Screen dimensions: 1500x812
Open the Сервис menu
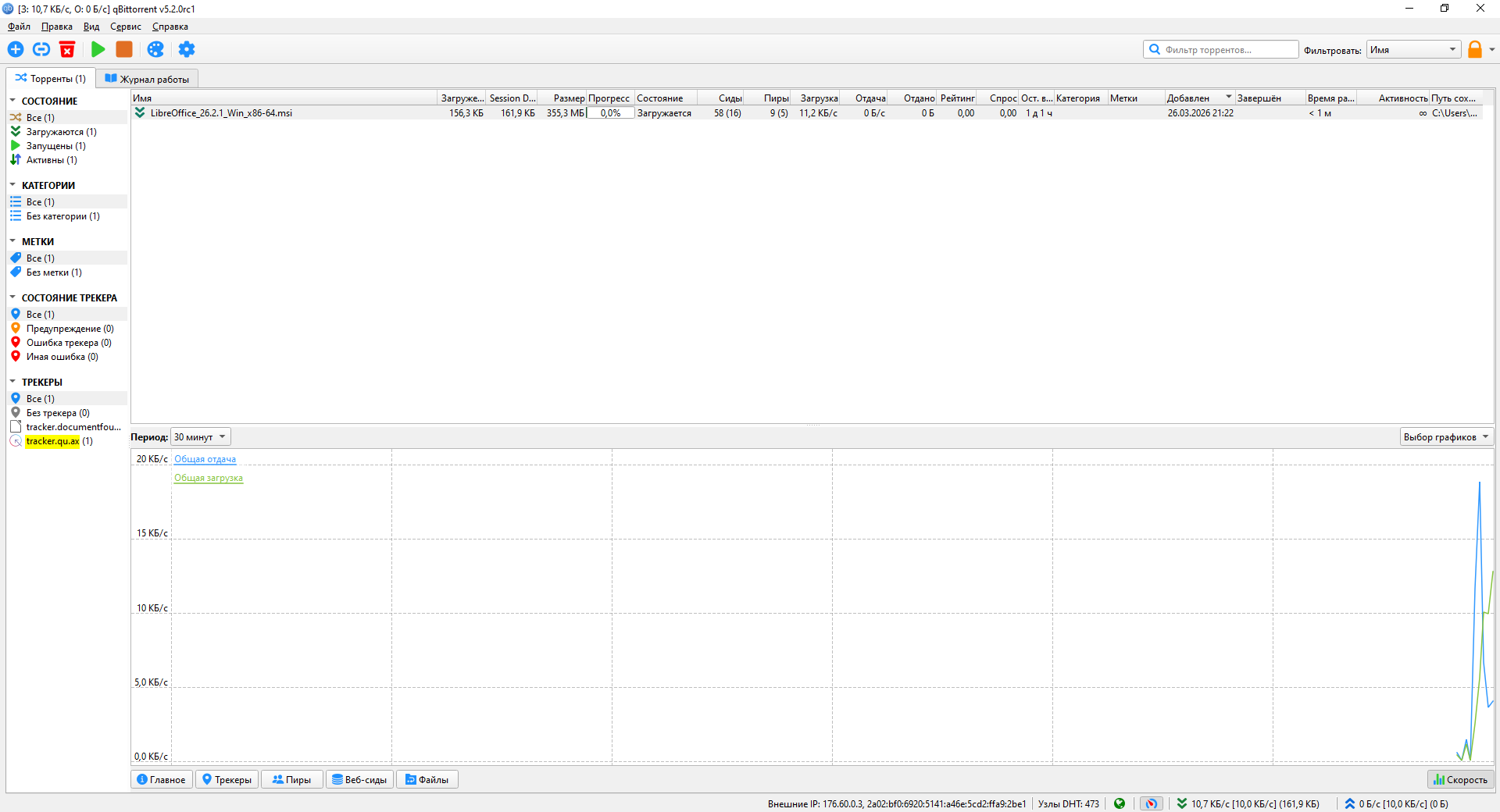tap(126, 27)
